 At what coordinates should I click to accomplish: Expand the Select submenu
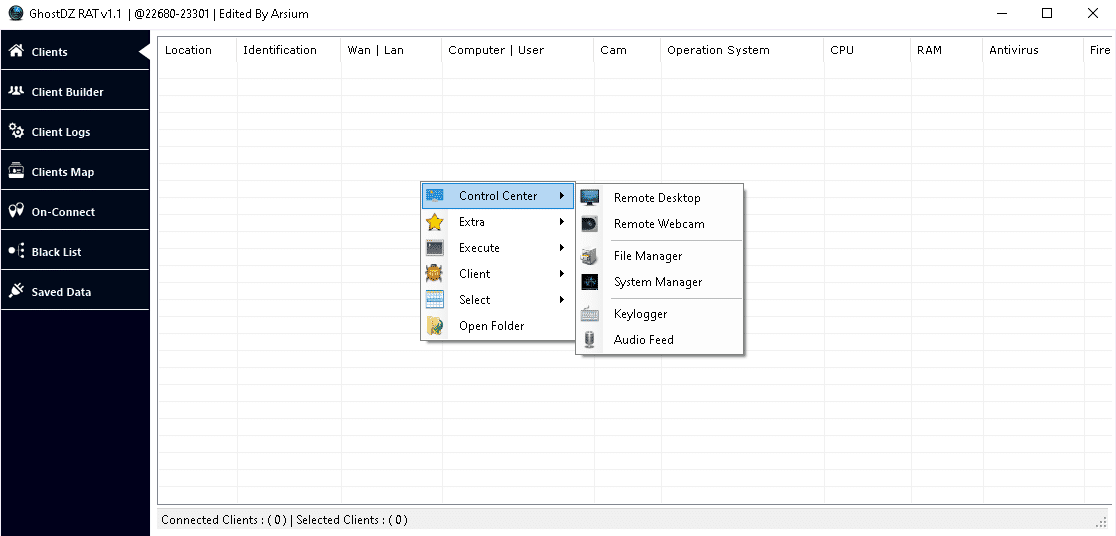tap(498, 300)
